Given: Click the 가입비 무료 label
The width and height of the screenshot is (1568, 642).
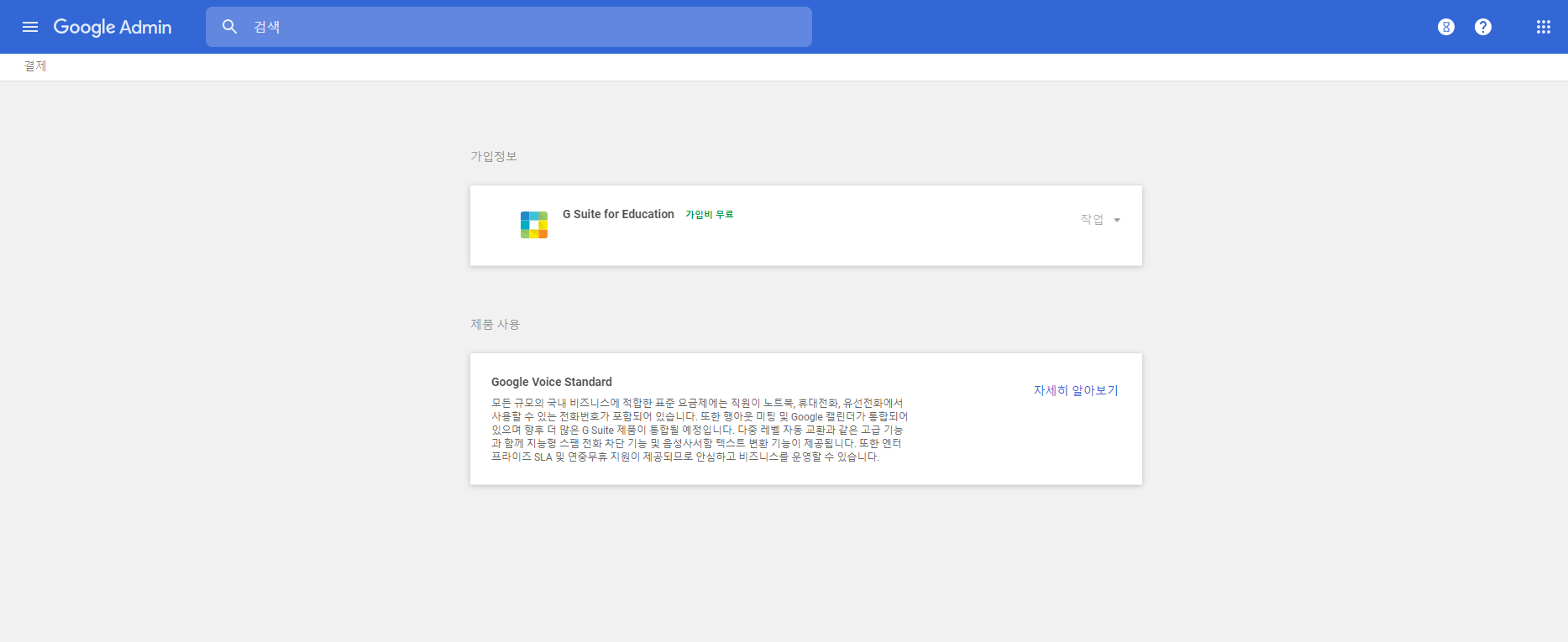Looking at the screenshot, I should 710,215.
